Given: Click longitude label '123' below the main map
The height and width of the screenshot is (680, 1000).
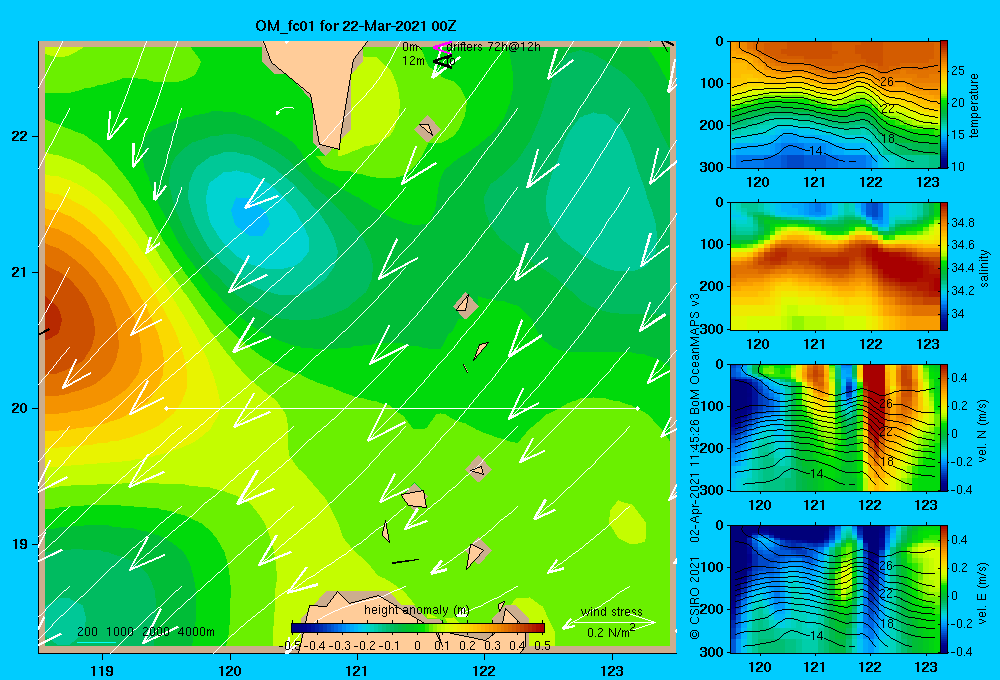Looking at the screenshot, I should (x=612, y=670).
